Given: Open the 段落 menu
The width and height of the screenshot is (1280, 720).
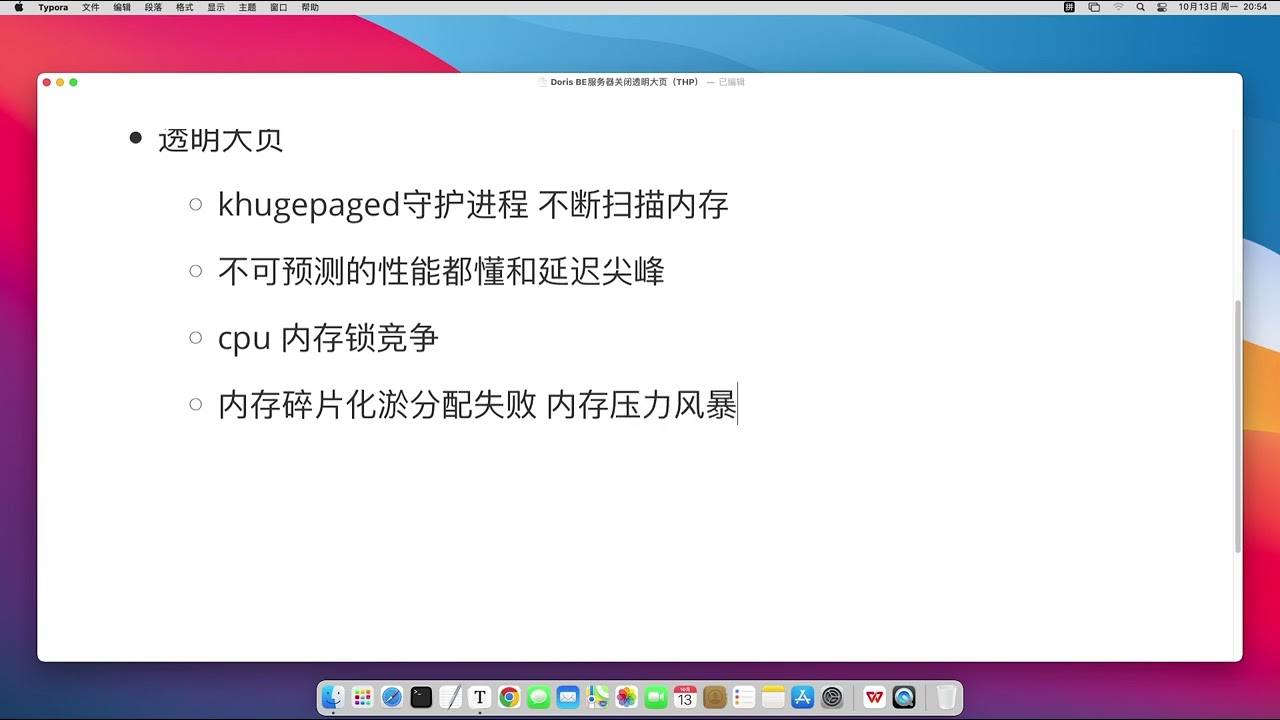Looking at the screenshot, I should [x=153, y=7].
